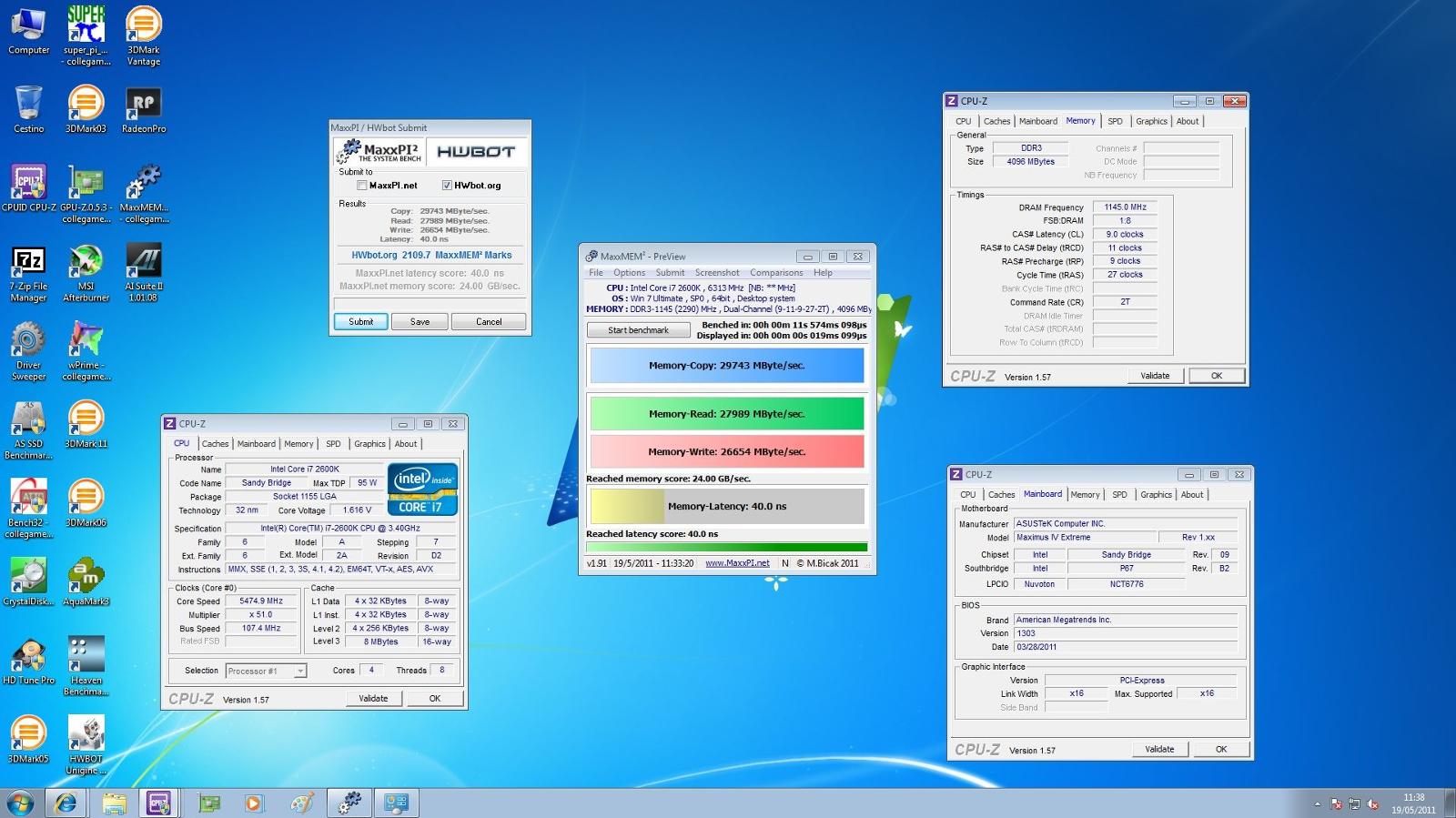Open the www.MaxxPI.net link
This screenshot has height=818, width=1456.
point(737,563)
